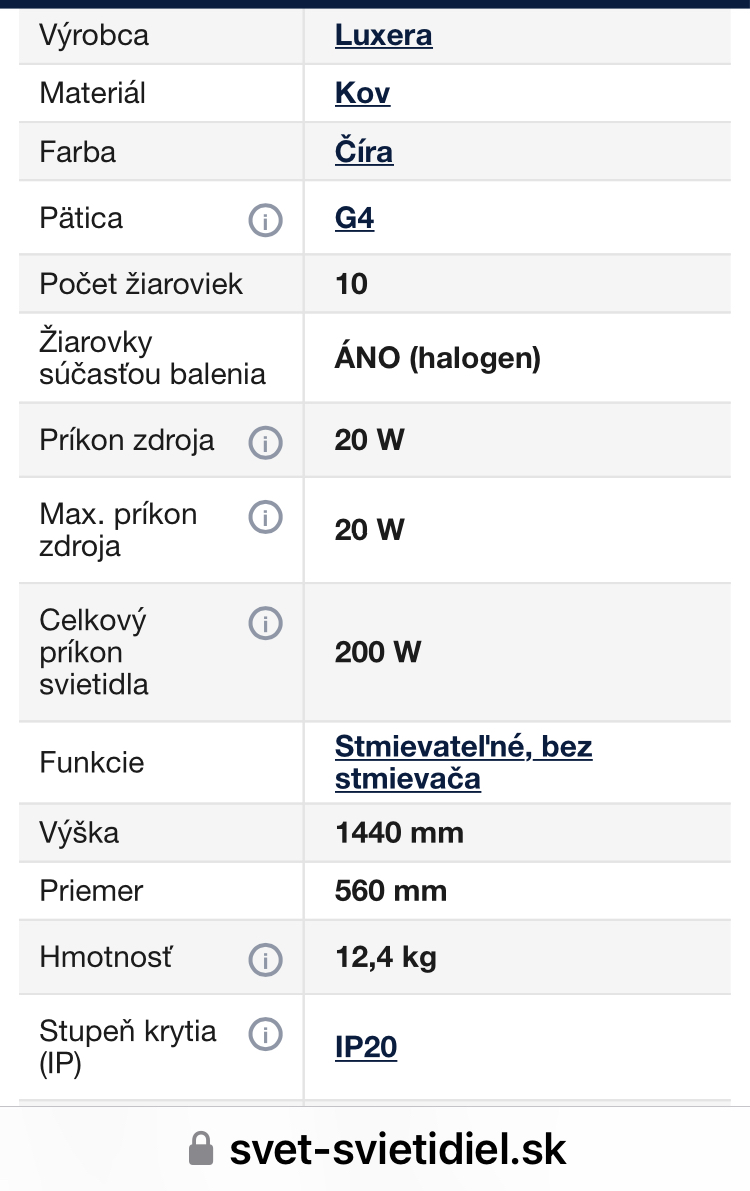750x1191 pixels.
Task: Tap the info icon beside Príkon zdroja
Action: (265, 442)
